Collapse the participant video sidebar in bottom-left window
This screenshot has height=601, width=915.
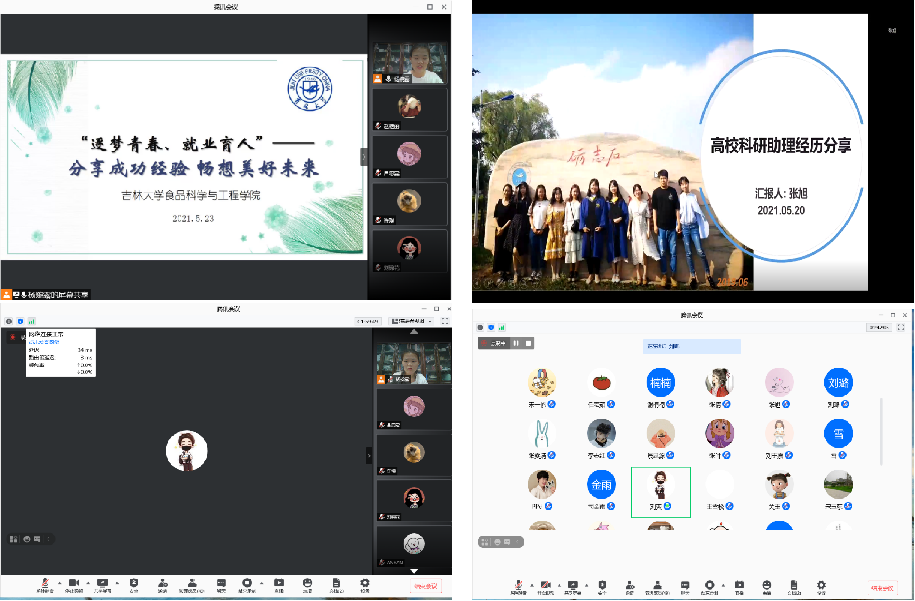[368, 454]
